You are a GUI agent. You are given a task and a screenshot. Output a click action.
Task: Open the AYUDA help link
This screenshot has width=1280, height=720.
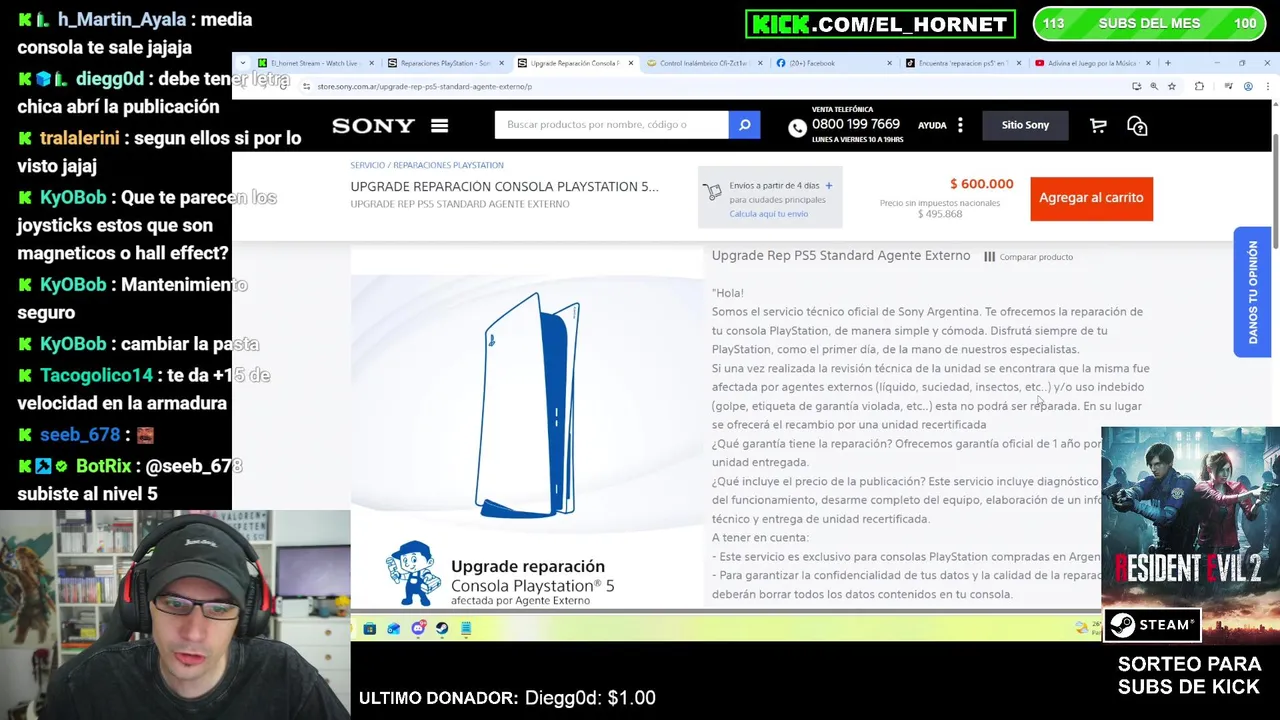click(932, 126)
